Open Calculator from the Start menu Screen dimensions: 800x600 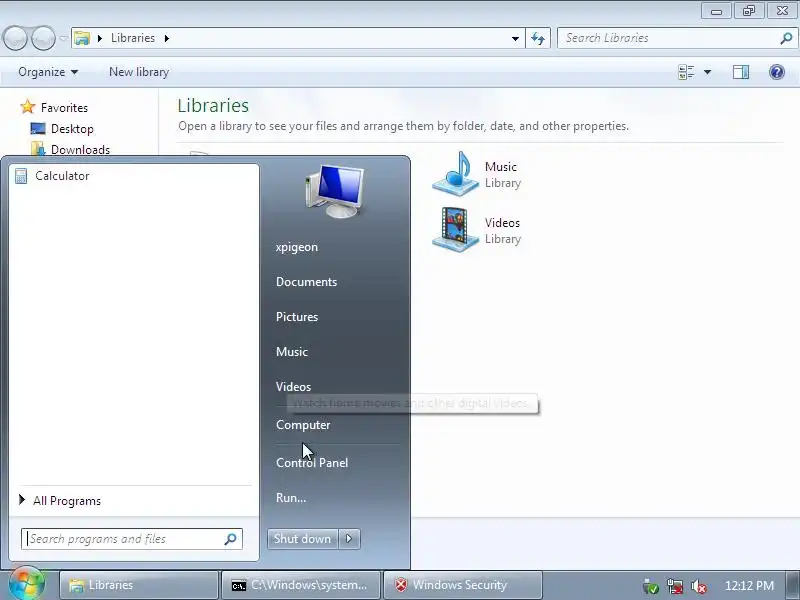click(134, 176)
